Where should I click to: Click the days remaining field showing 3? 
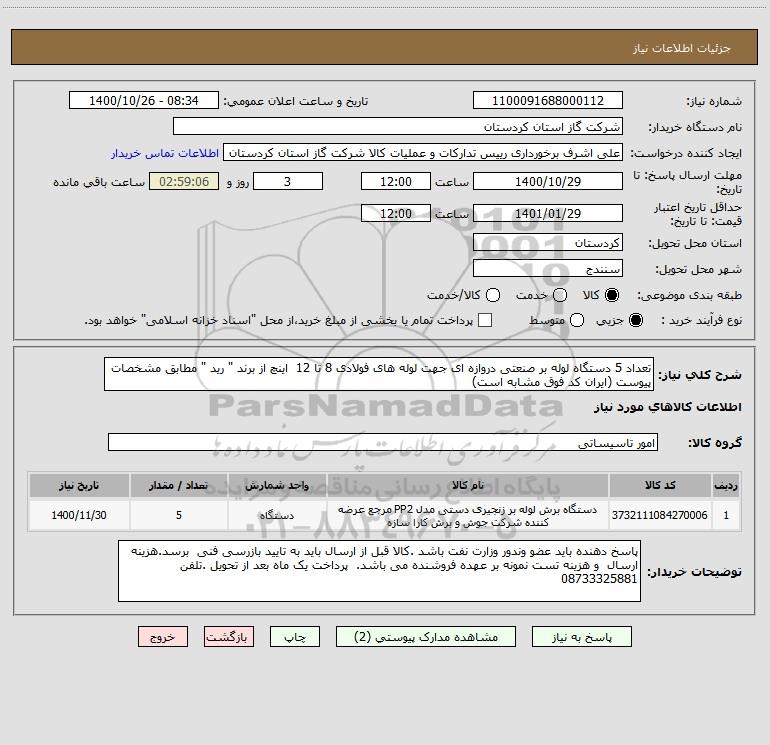click(288, 181)
